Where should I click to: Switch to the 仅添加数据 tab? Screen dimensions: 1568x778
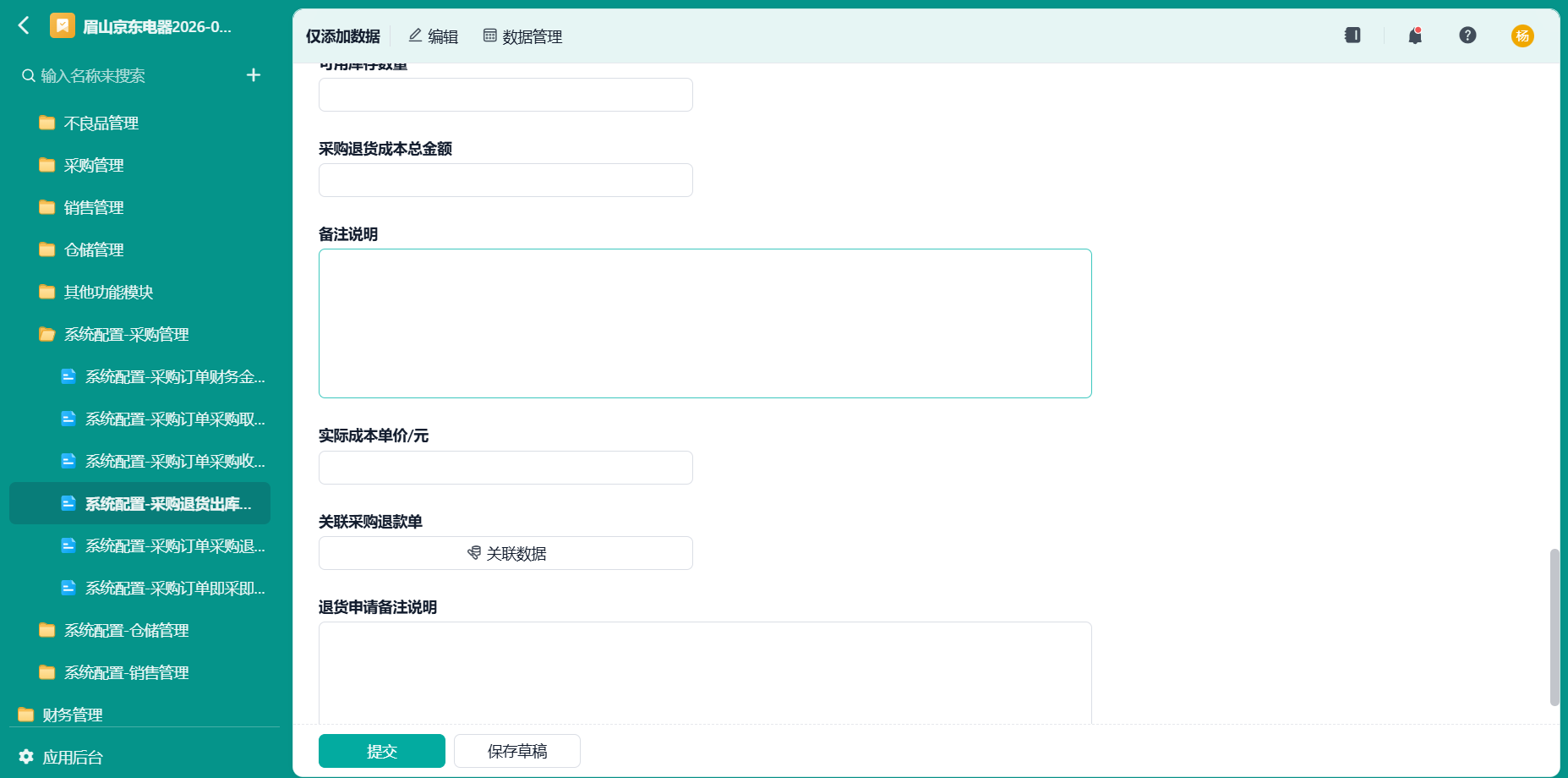pos(343,36)
